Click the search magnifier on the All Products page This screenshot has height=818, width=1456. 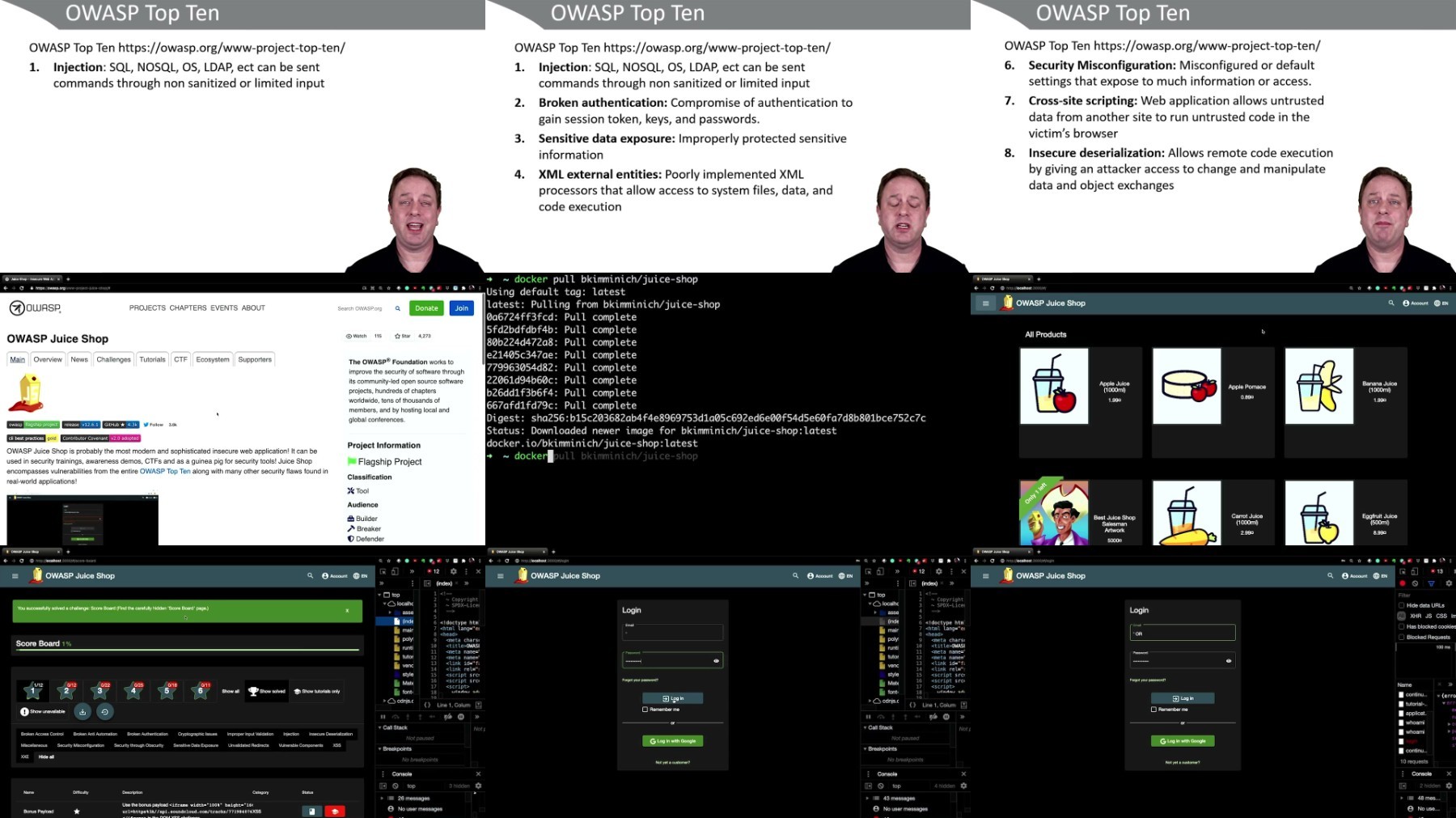click(1391, 303)
